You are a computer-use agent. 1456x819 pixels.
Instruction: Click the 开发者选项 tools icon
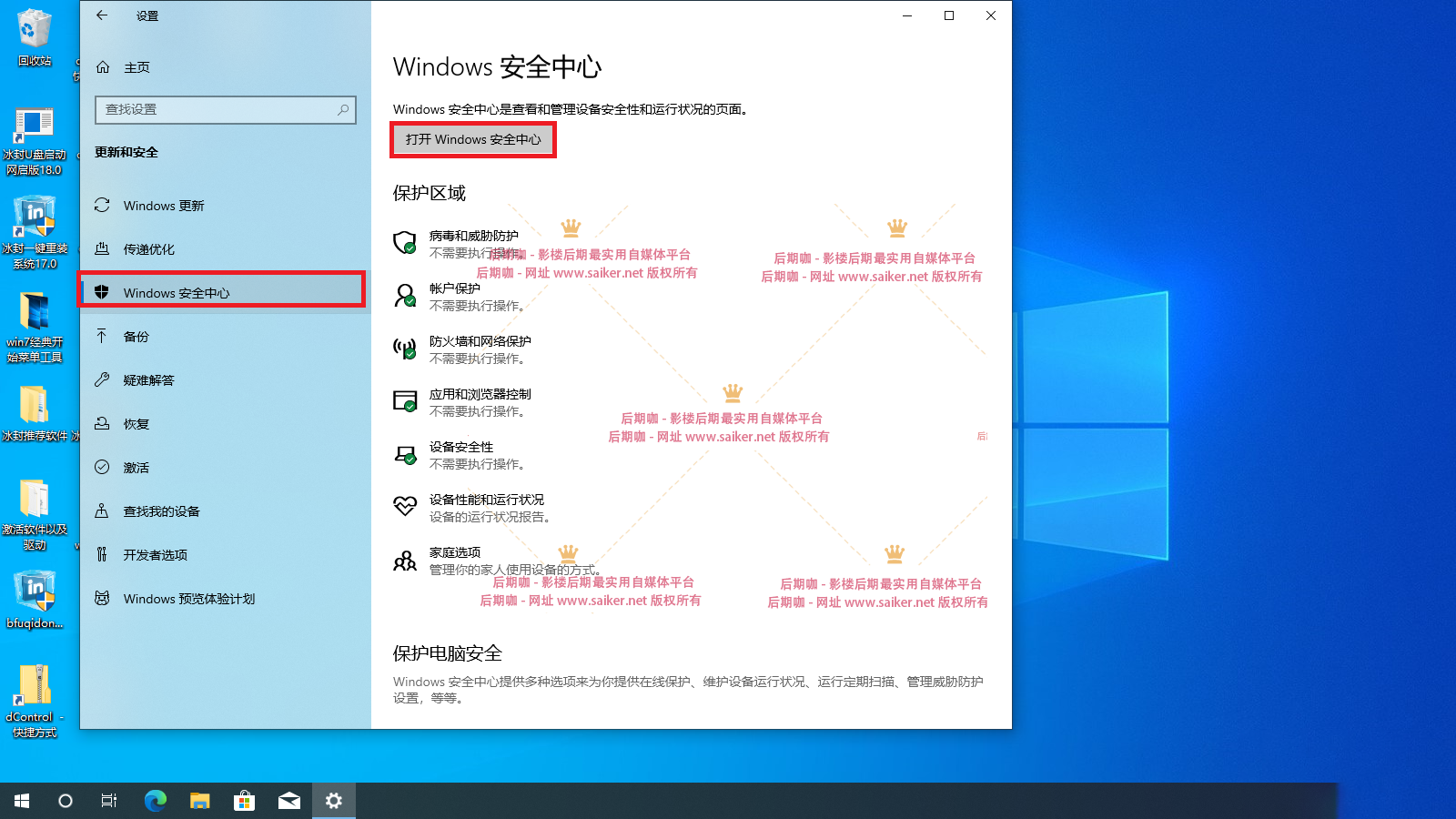pos(102,554)
